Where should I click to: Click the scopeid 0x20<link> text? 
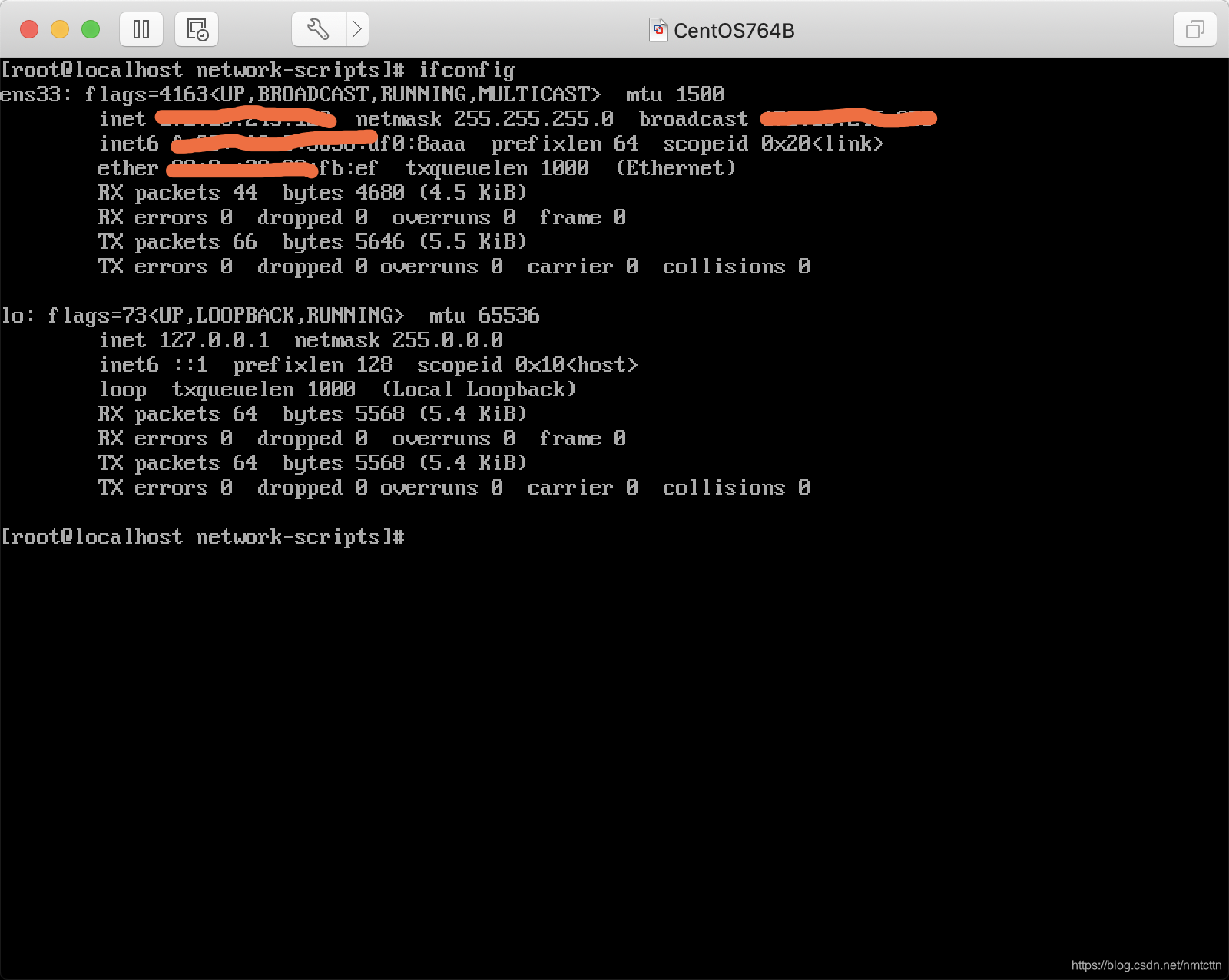tap(773, 144)
